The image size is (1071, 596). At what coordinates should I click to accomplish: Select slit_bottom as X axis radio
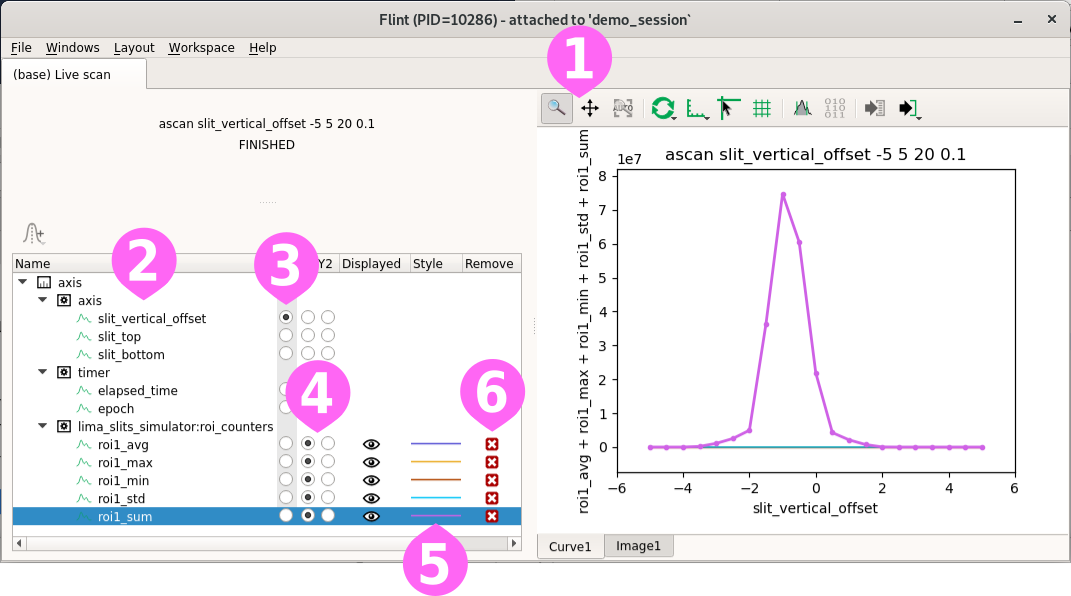coord(286,353)
